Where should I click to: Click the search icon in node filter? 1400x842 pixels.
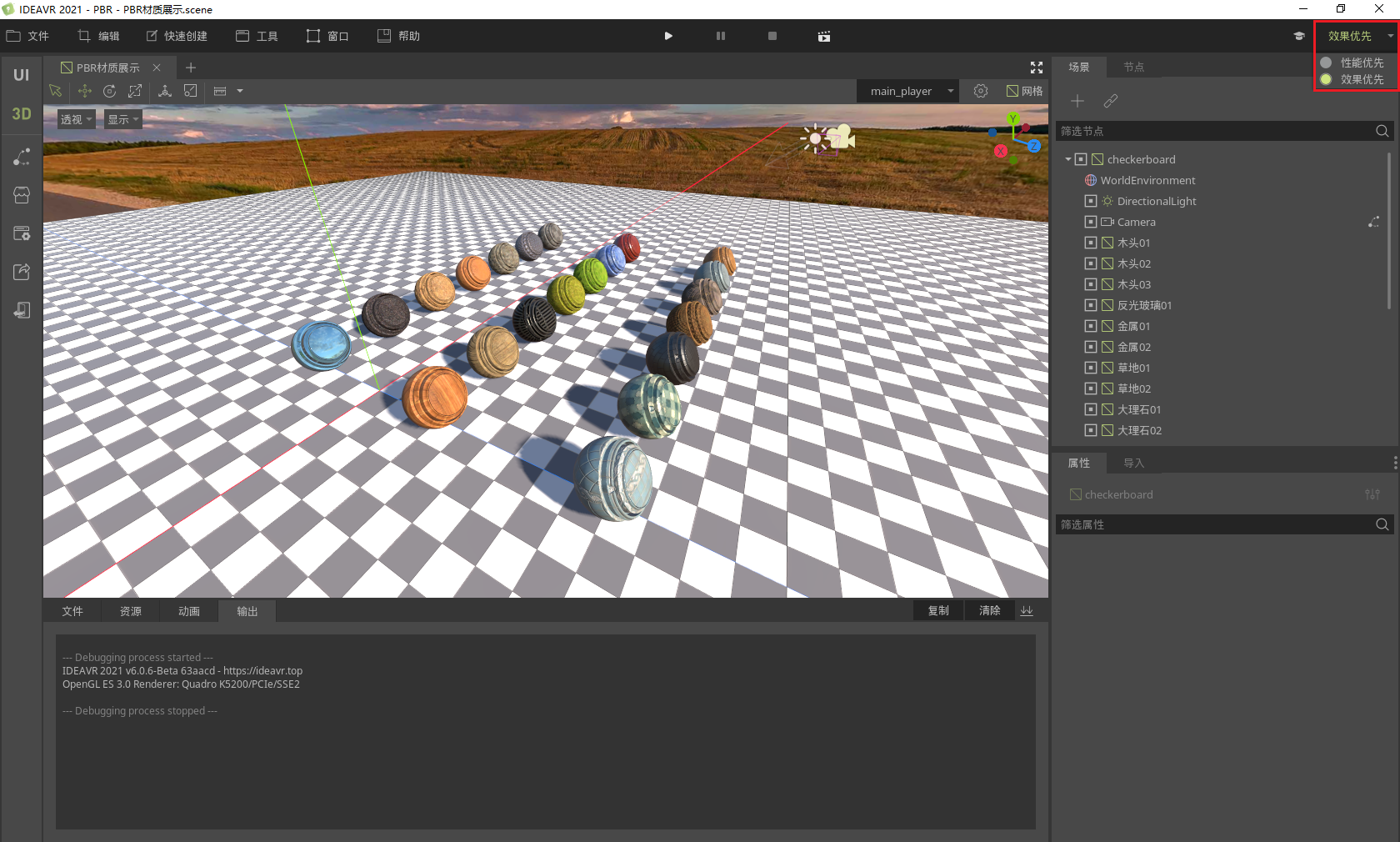(x=1382, y=131)
